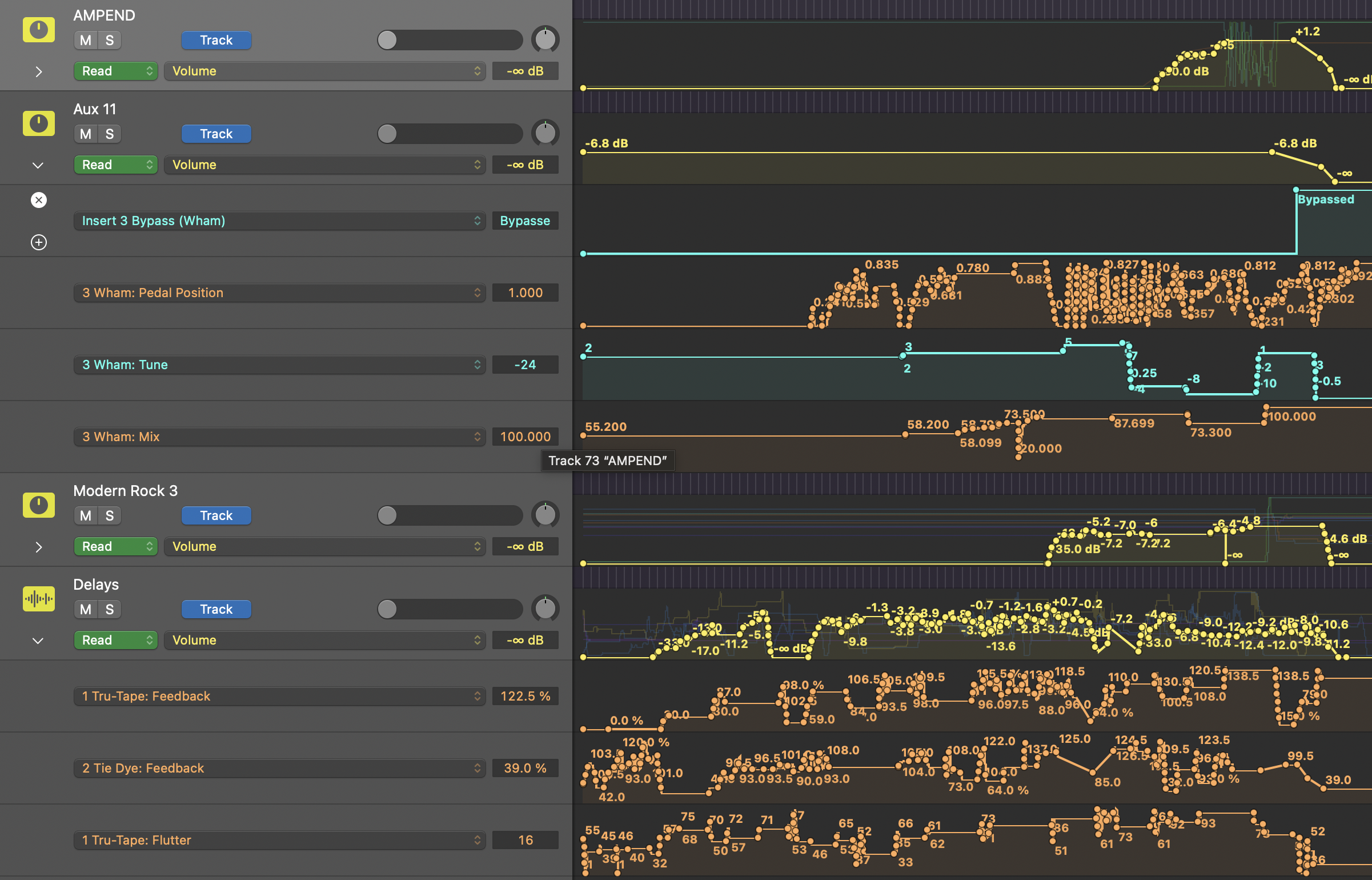Viewport: 1372px width, 880px height.
Task: Click the Modern Rock 3 track icon
Action: click(38, 505)
